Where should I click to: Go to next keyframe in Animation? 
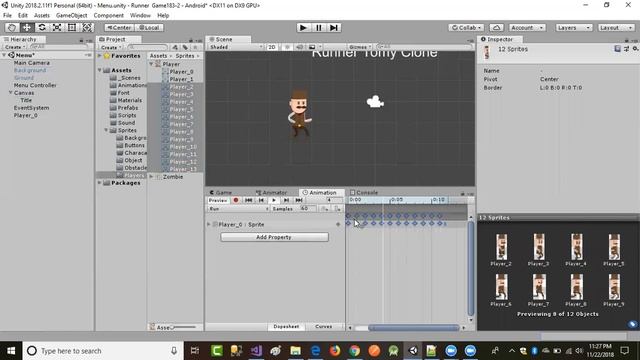(287, 200)
